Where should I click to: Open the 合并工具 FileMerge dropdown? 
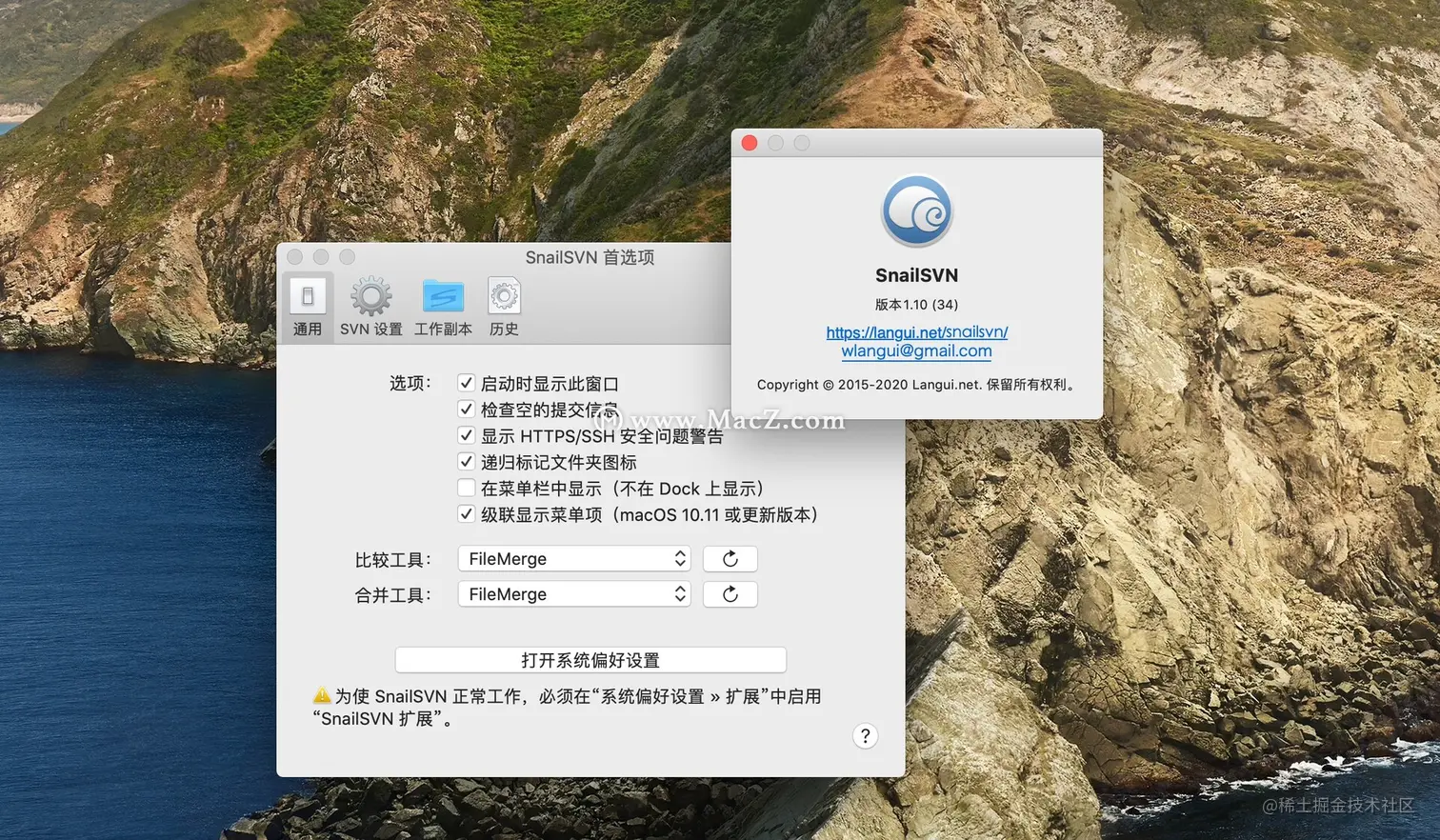click(574, 594)
